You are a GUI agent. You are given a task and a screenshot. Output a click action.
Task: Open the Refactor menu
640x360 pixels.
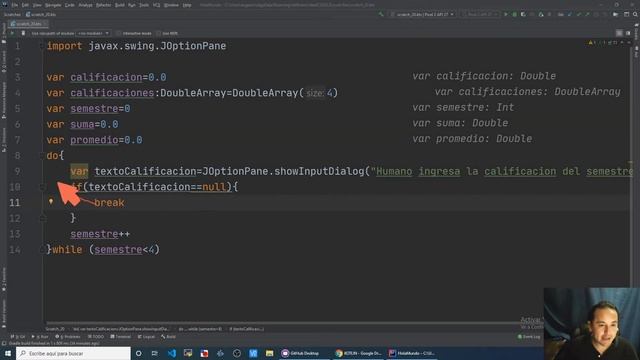[103, 5]
